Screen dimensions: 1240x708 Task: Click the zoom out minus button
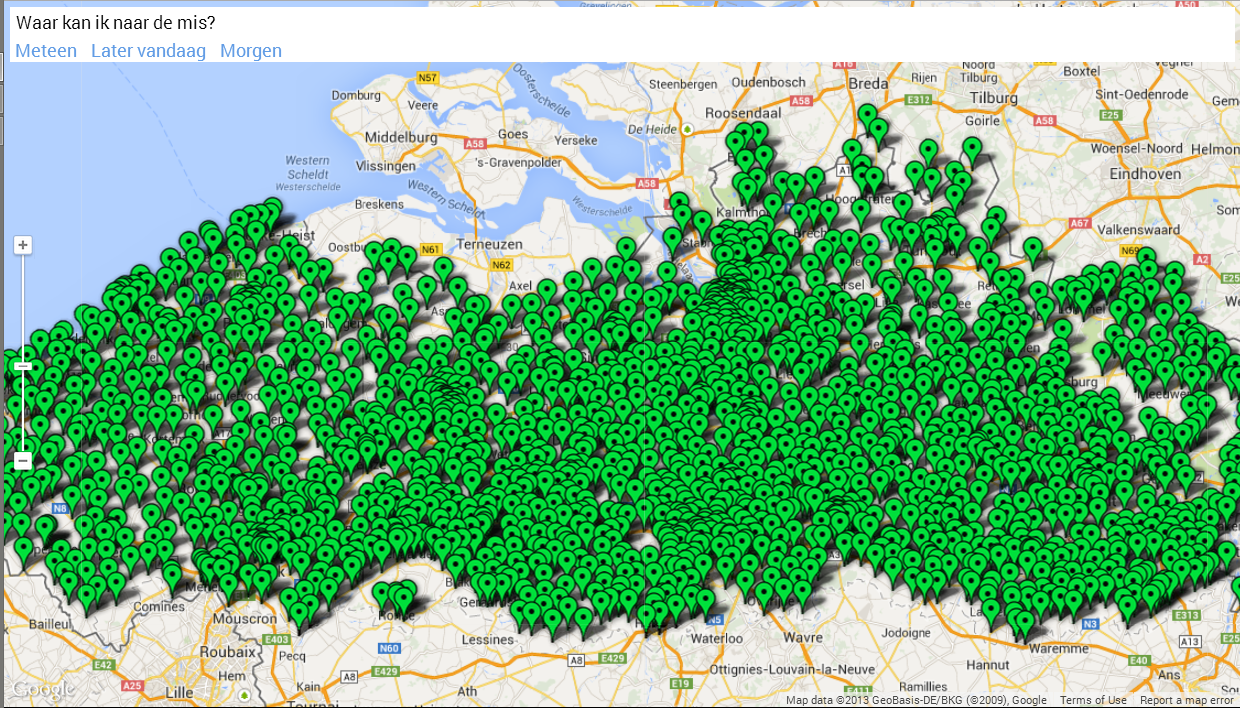23,461
